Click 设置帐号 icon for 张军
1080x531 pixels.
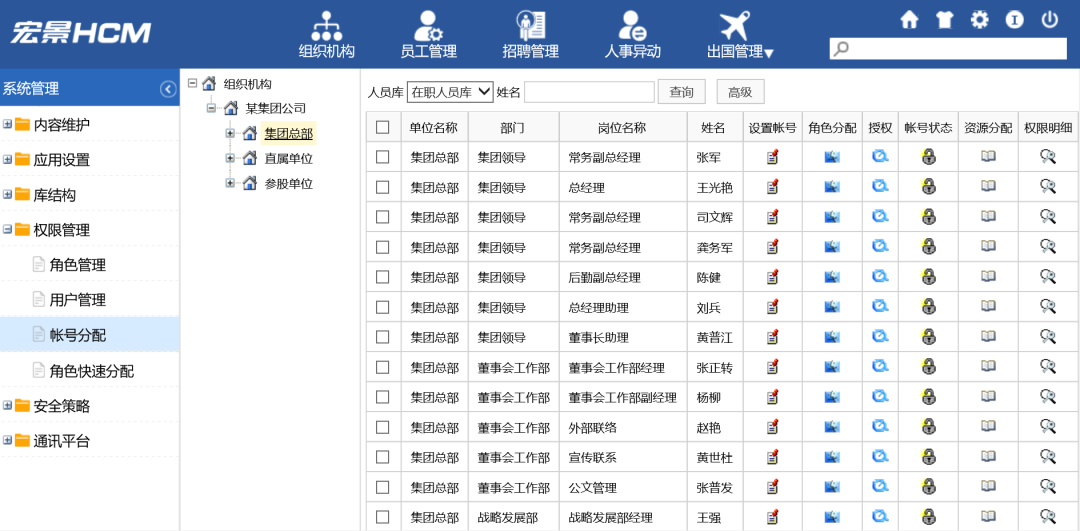[x=773, y=158]
